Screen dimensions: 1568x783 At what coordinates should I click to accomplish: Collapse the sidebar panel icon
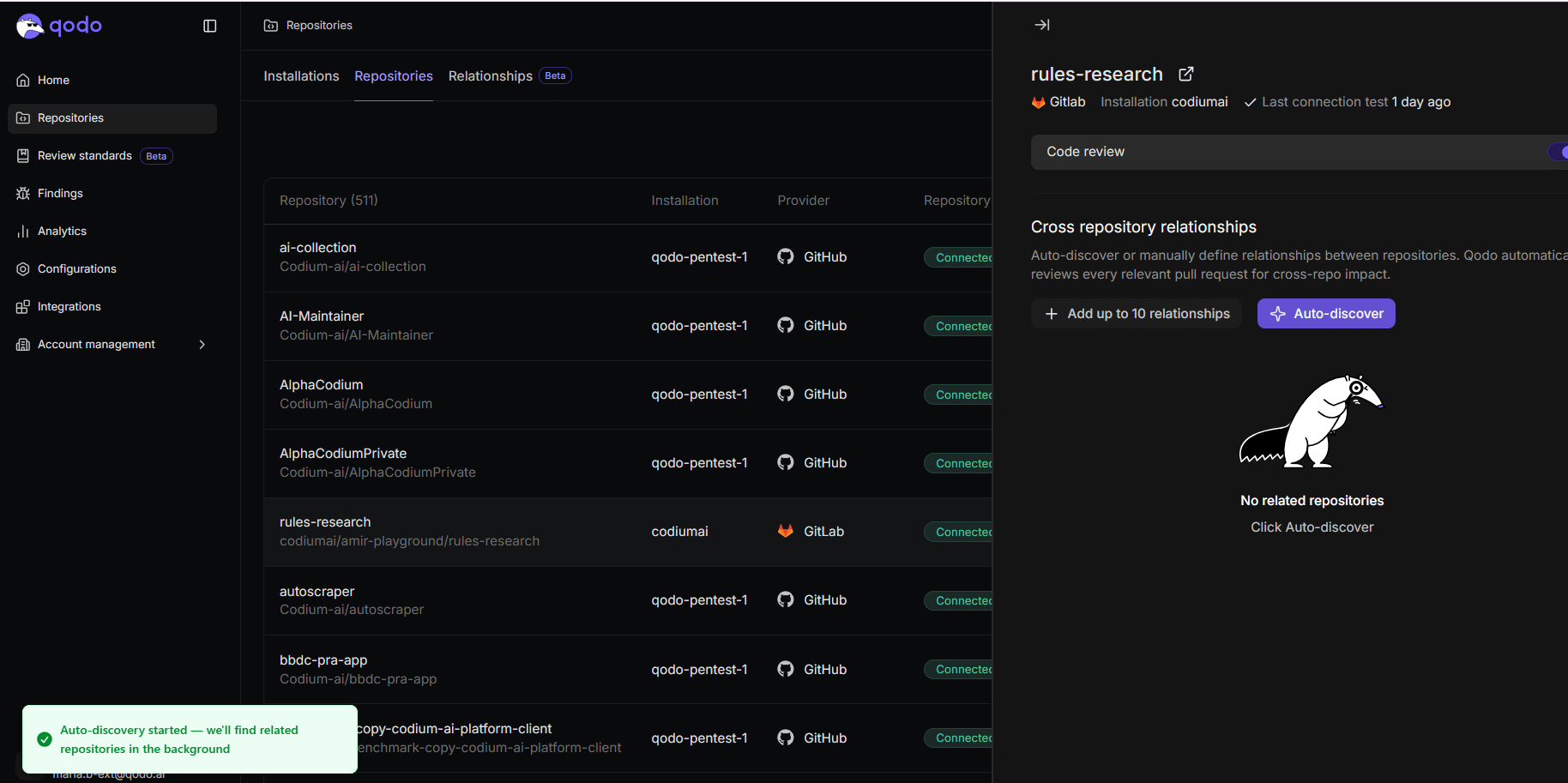(210, 26)
